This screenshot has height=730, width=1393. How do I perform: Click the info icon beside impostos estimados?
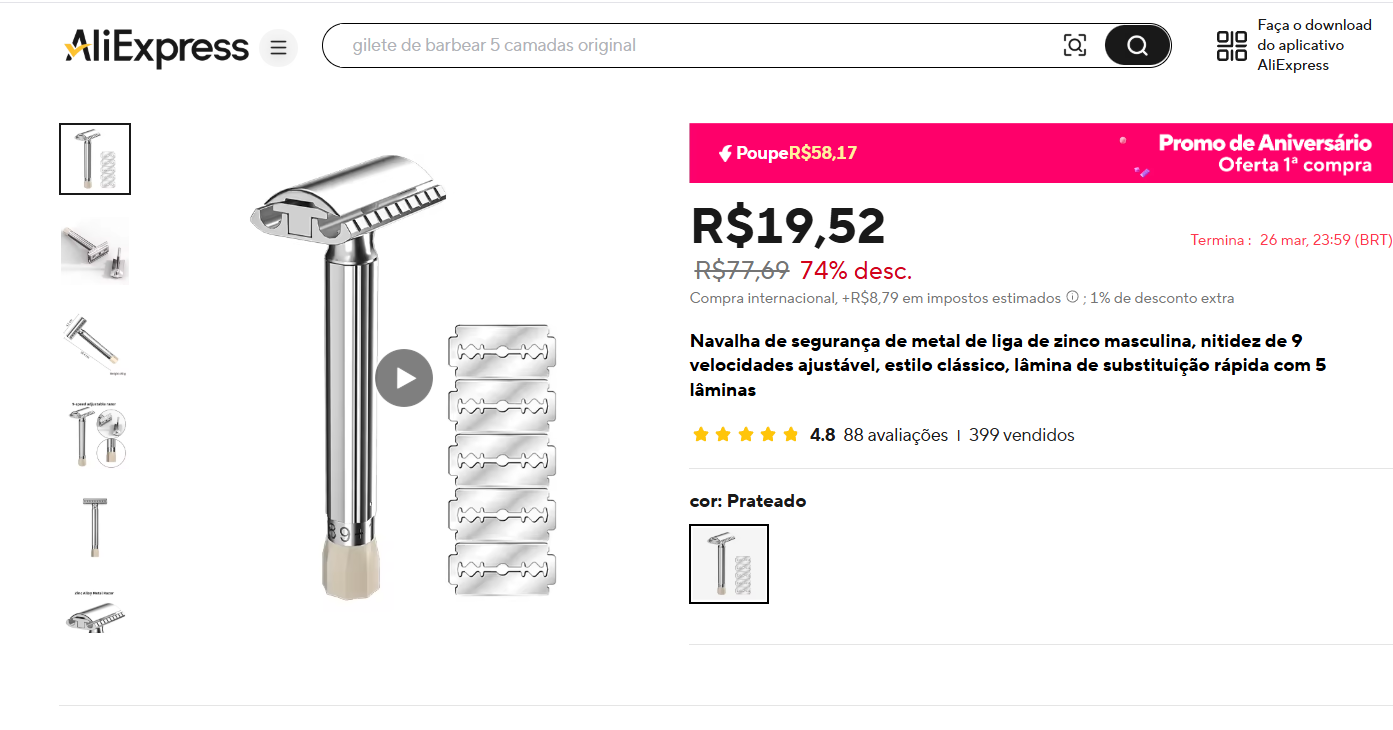pos(1072,297)
